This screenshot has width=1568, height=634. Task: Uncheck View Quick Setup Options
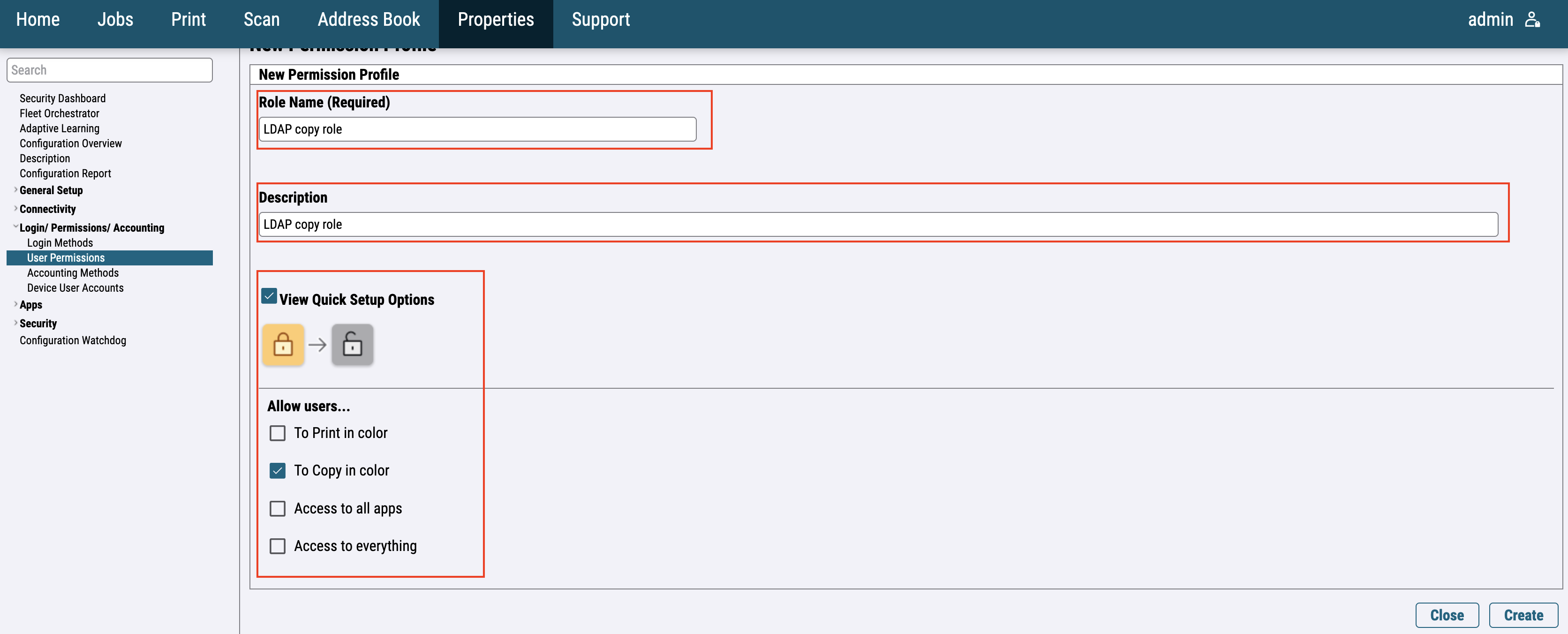coord(269,296)
